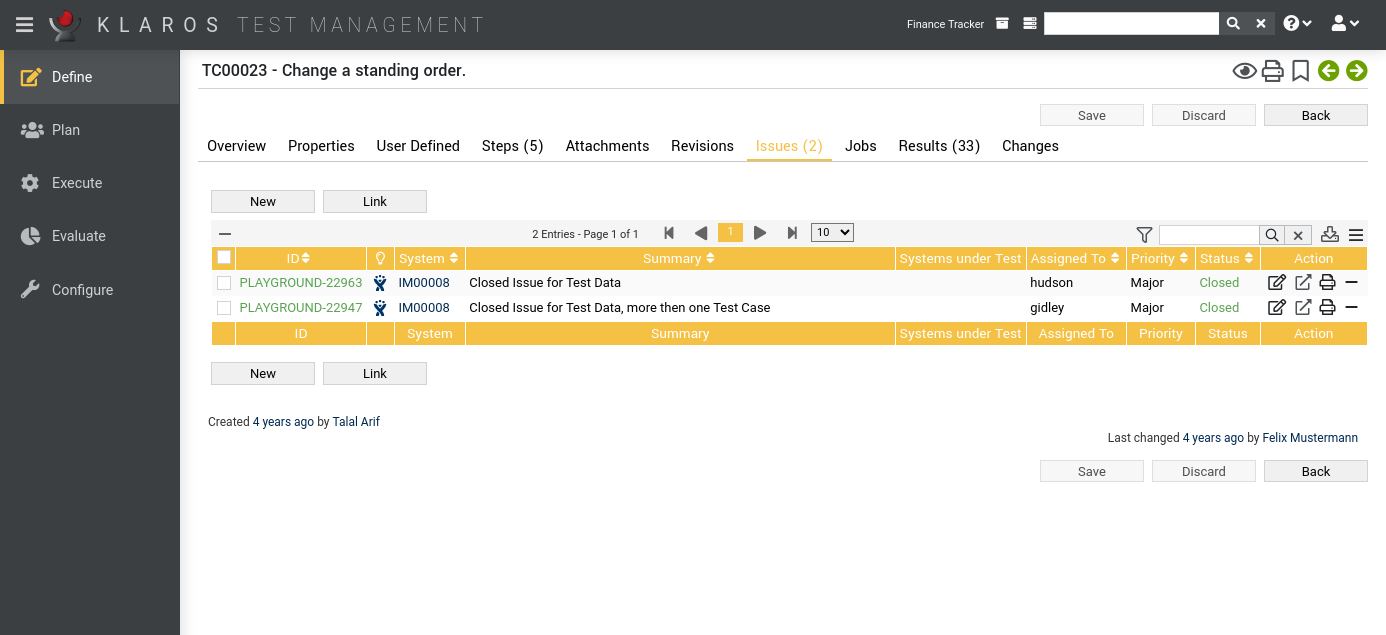The width and height of the screenshot is (1386, 635).
Task: Open issue PLAYGROUND-22947 in external tracker
Action: (x=1303, y=308)
